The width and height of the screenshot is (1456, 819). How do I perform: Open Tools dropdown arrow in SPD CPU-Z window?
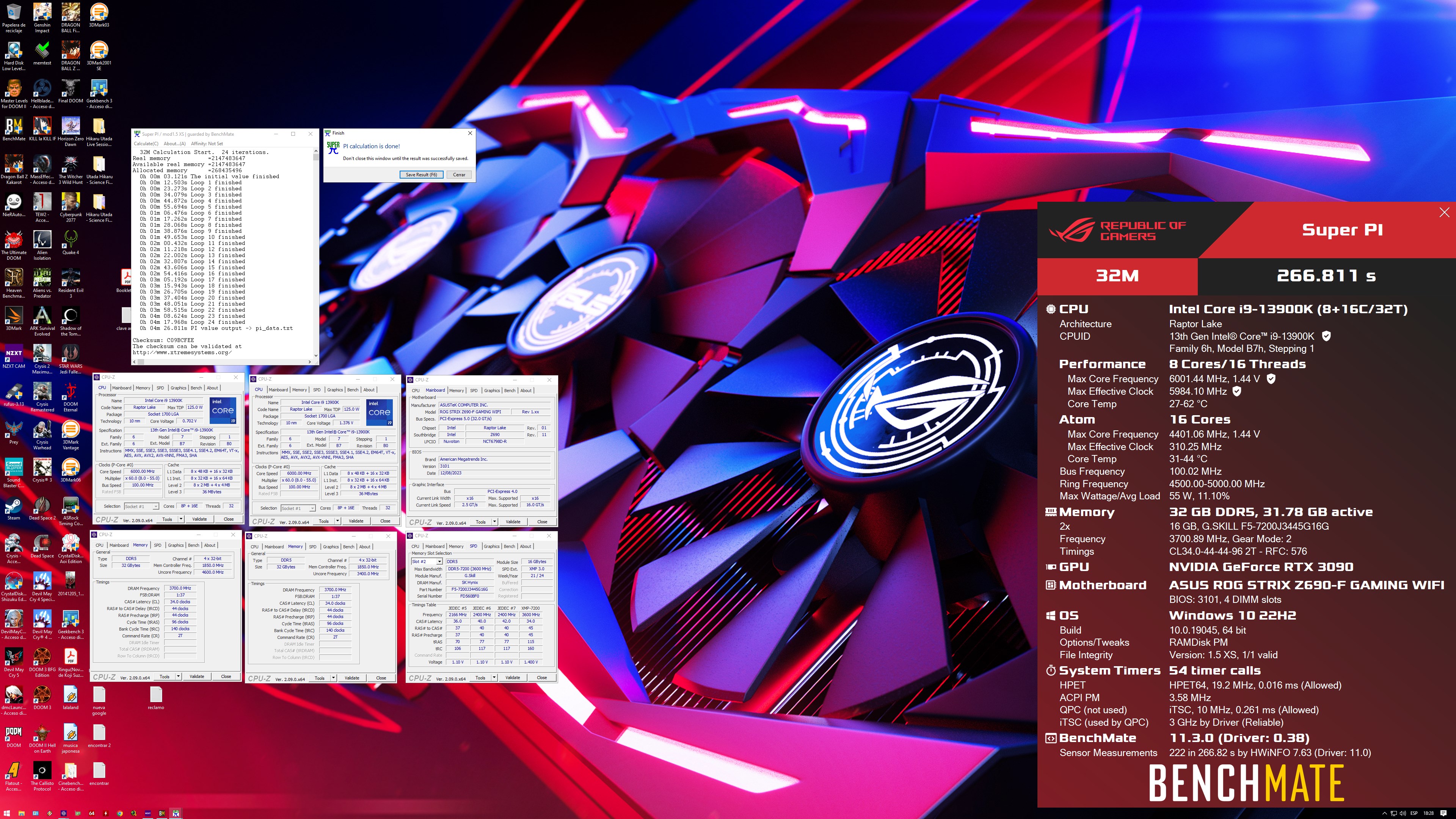pyautogui.click(x=494, y=677)
